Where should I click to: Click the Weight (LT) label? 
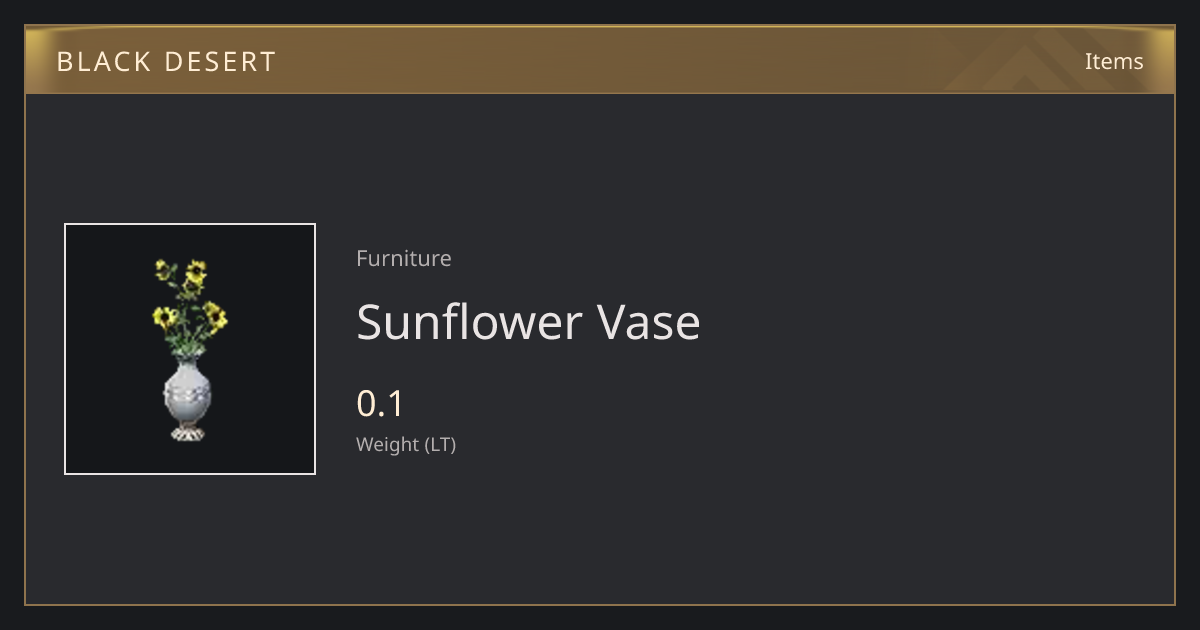pyautogui.click(x=406, y=444)
